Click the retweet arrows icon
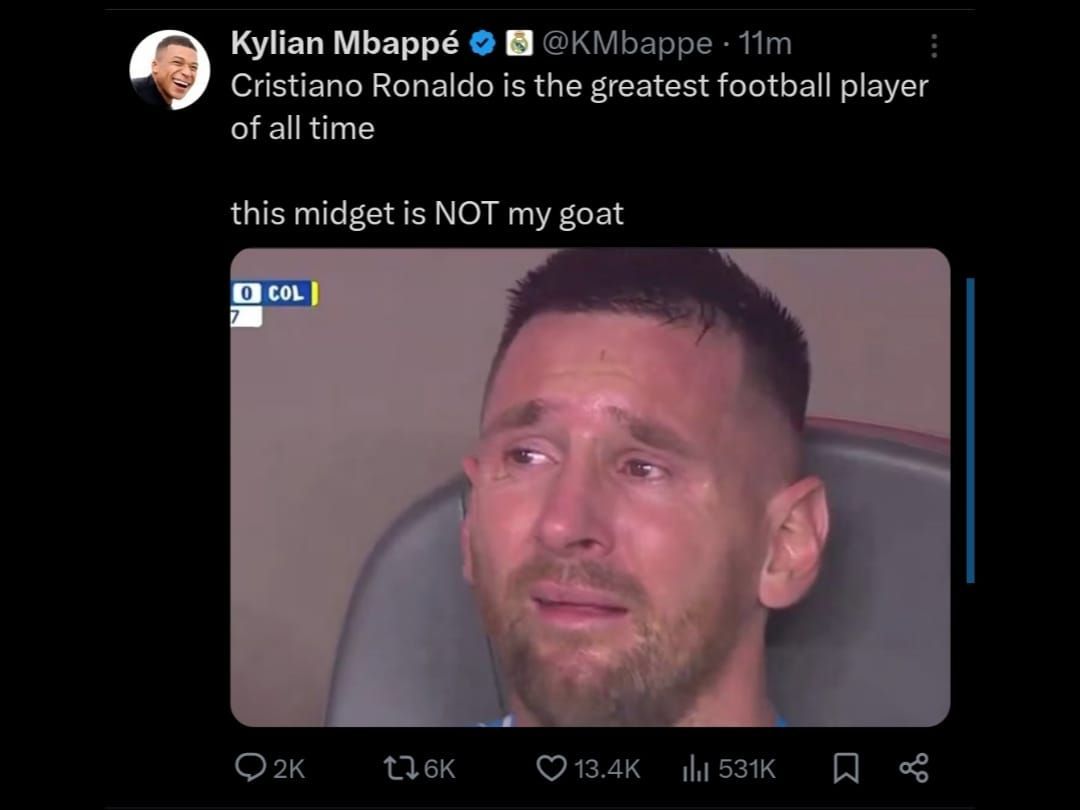Viewport: 1080px width, 810px height. (401, 768)
